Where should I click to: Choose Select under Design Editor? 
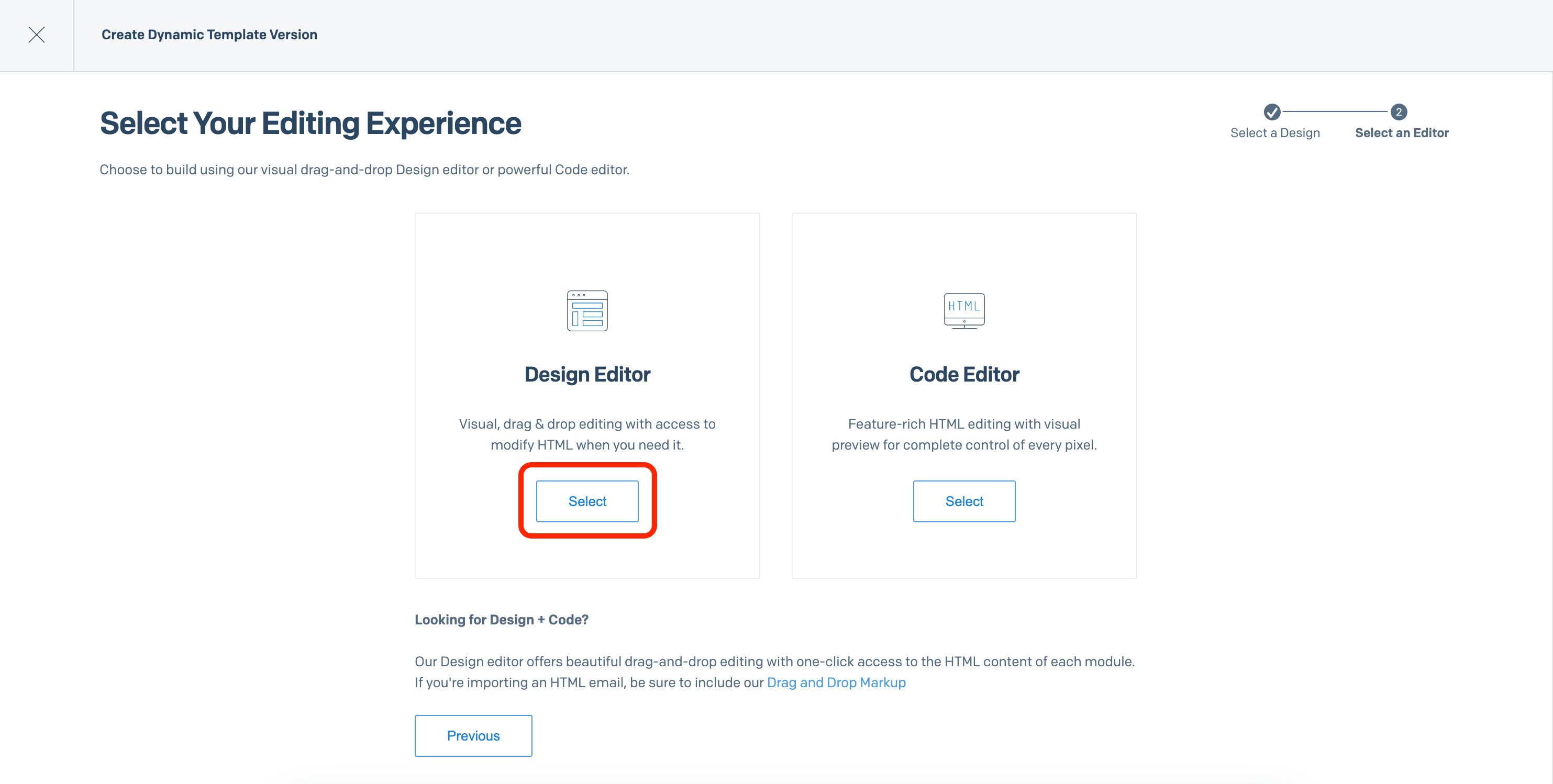587,501
